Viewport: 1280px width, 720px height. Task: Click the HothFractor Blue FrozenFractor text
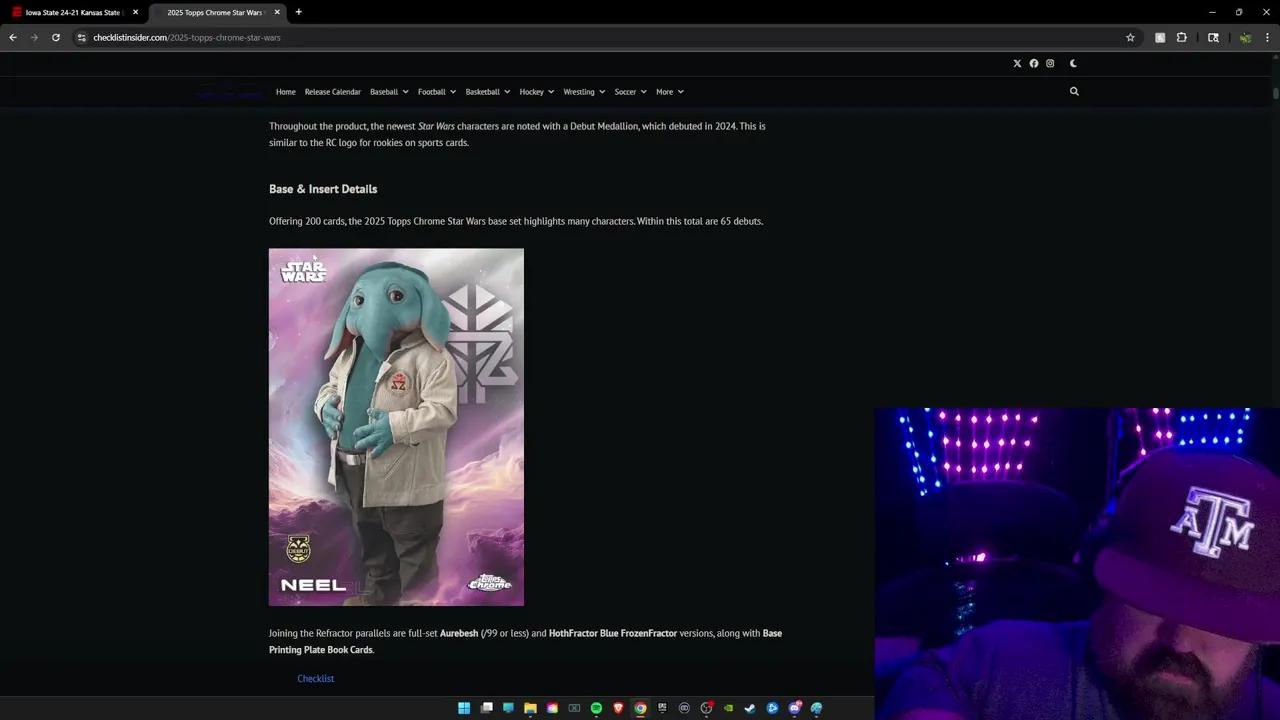tap(613, 633)
